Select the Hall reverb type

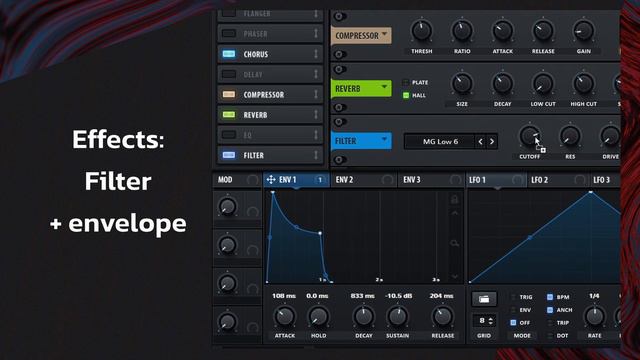point(406,95)
